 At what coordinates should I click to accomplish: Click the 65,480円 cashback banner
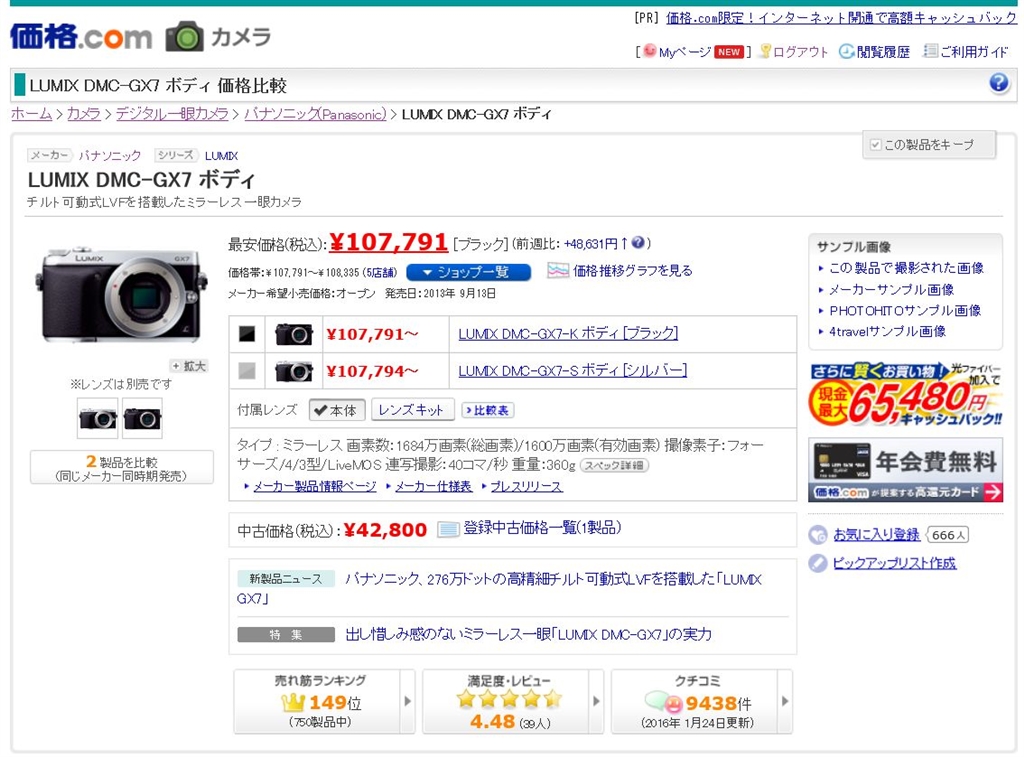pyautogui.click(x=905, y=394)
